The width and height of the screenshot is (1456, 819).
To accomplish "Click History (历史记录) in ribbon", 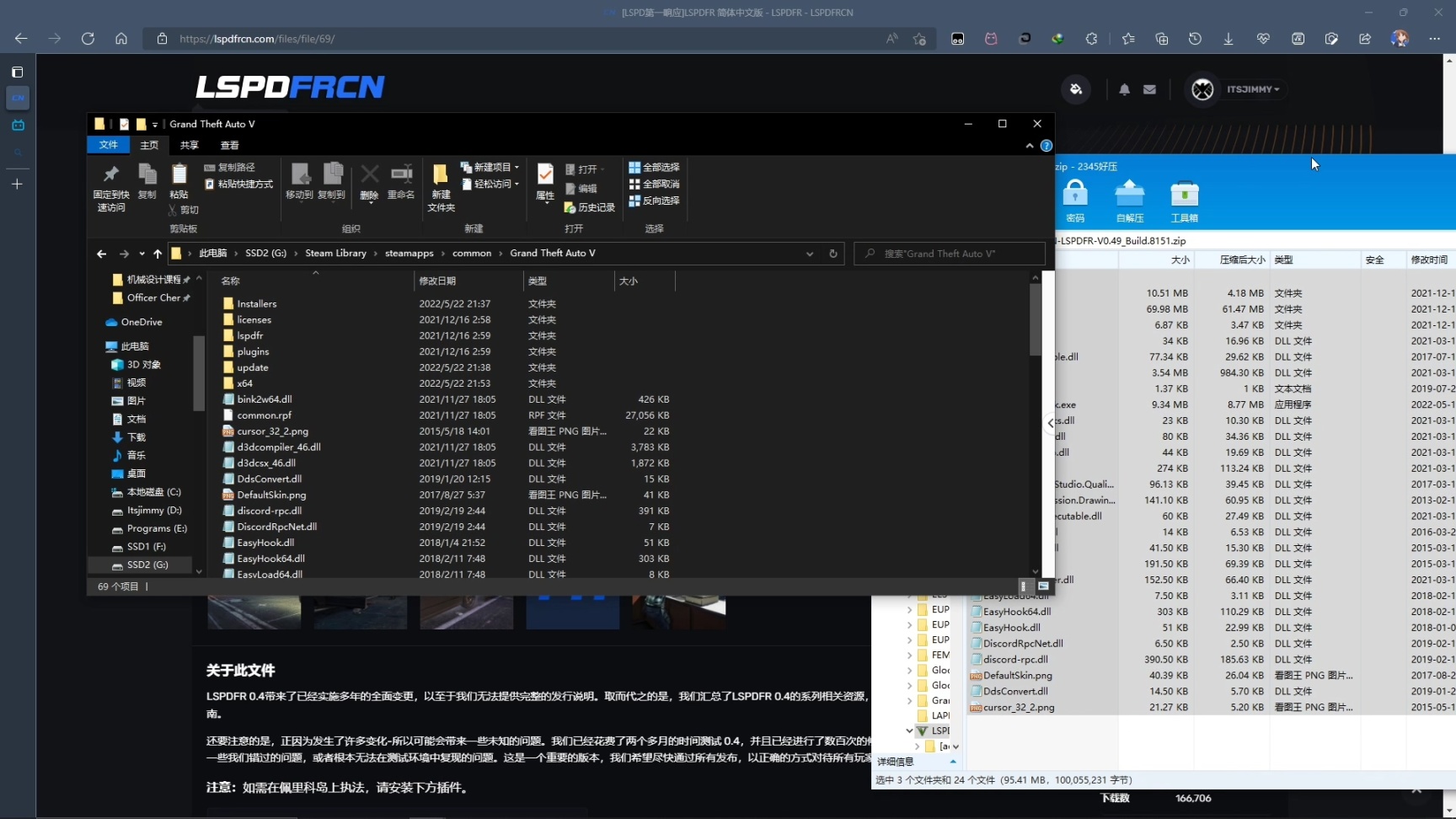I will (590, 207).
